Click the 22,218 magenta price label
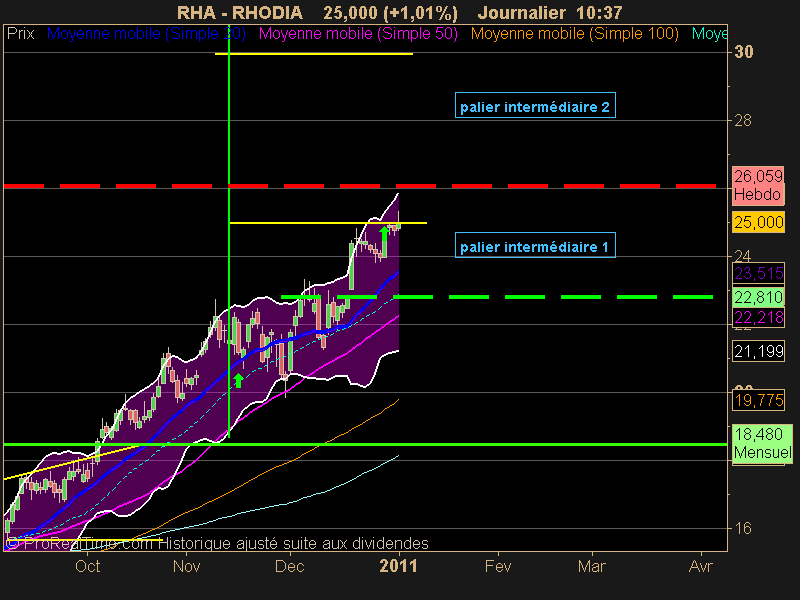The width and height of the screenshot is (800, 600). [x=758, y=318]
